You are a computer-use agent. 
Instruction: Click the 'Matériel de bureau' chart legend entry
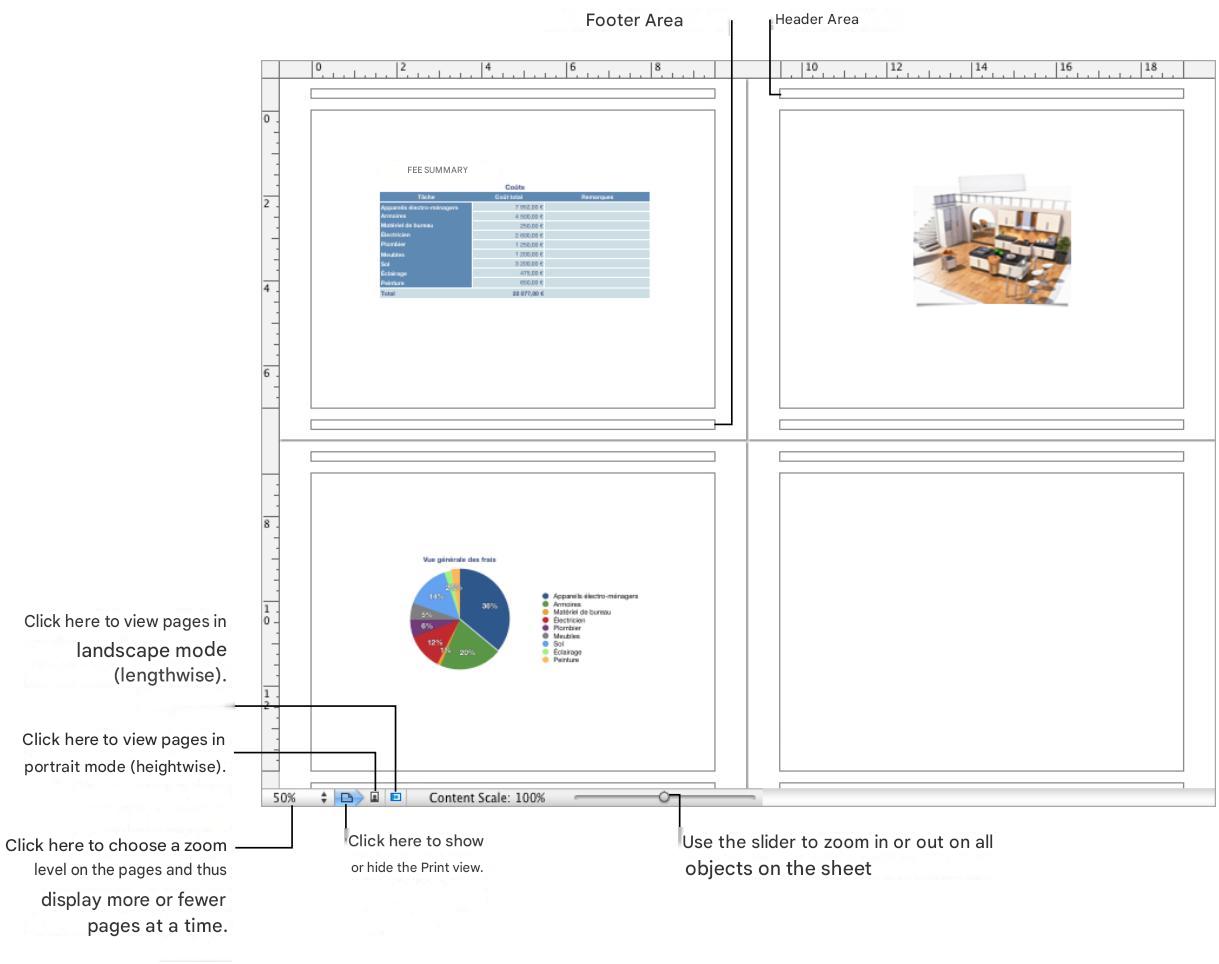pos(577,612)
